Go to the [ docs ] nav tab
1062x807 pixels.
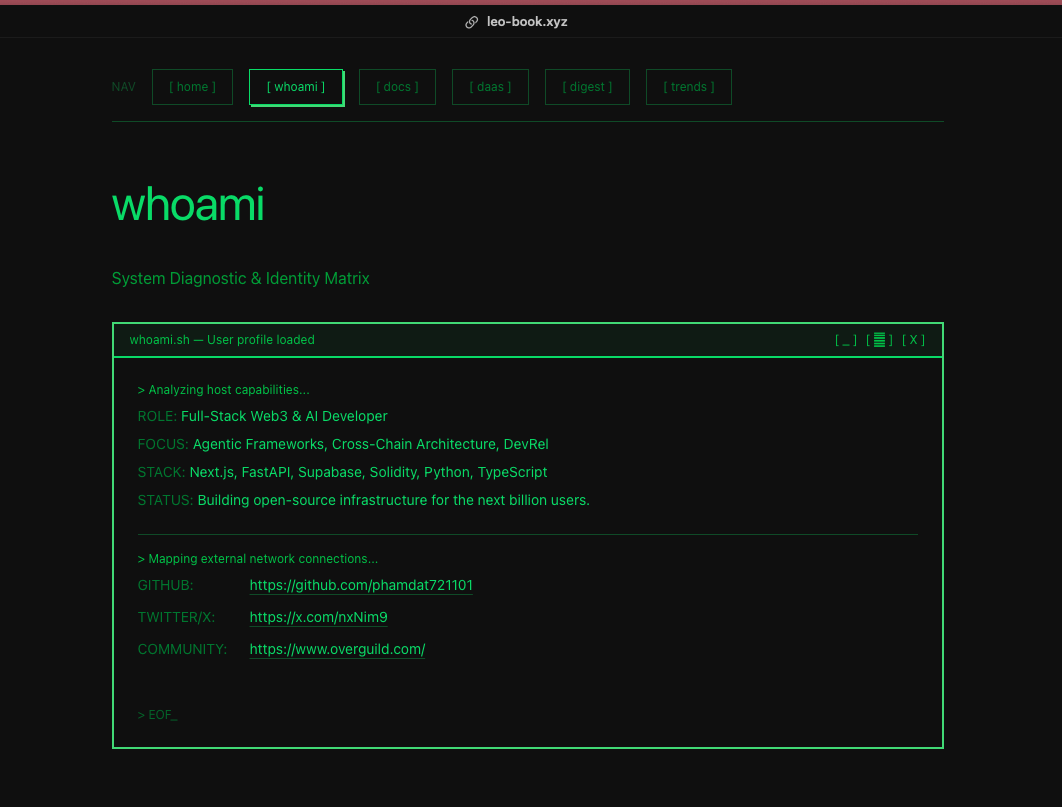tap(397, 87)
